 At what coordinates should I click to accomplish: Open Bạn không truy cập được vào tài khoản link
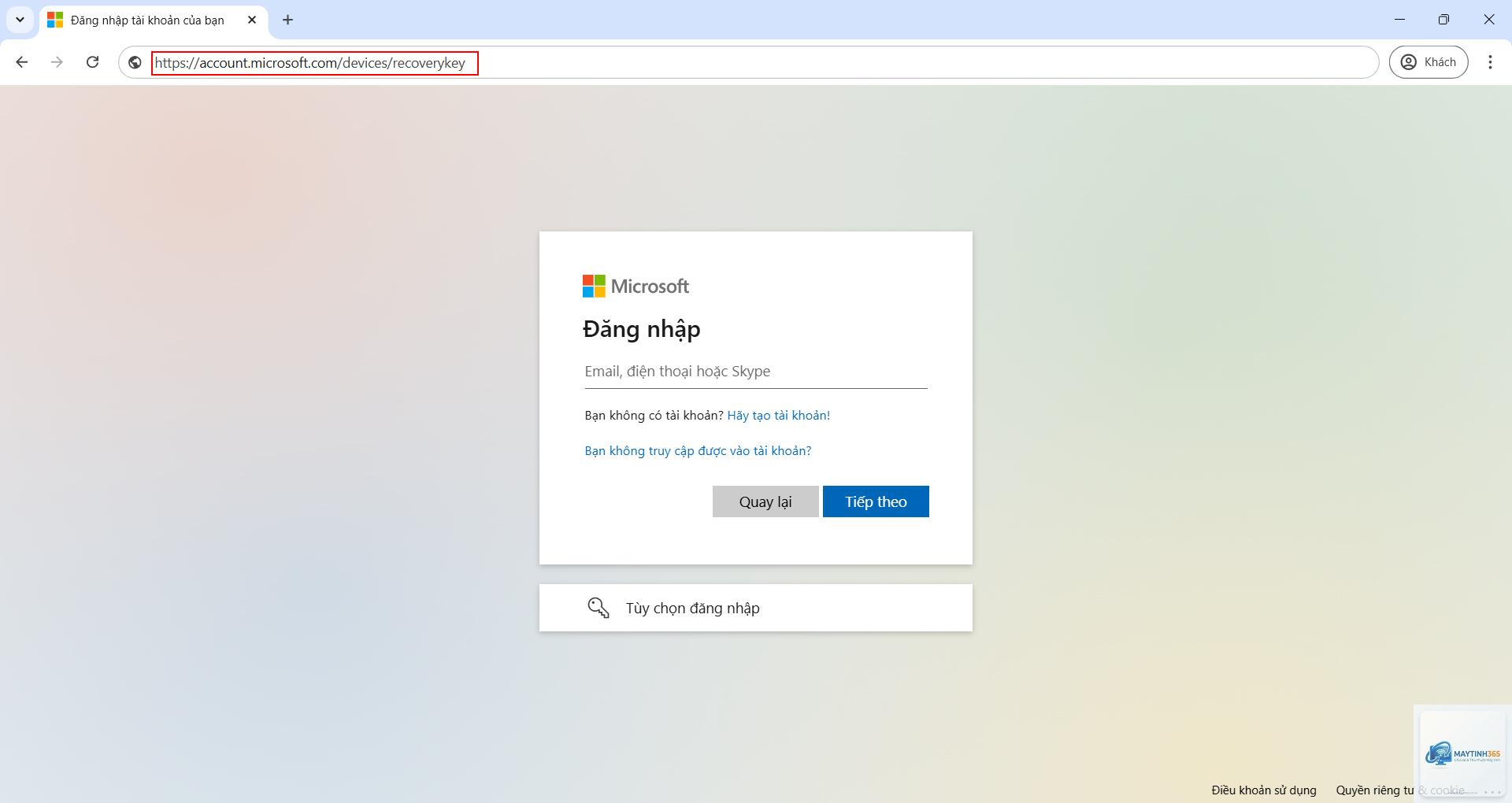click(698, 450)
